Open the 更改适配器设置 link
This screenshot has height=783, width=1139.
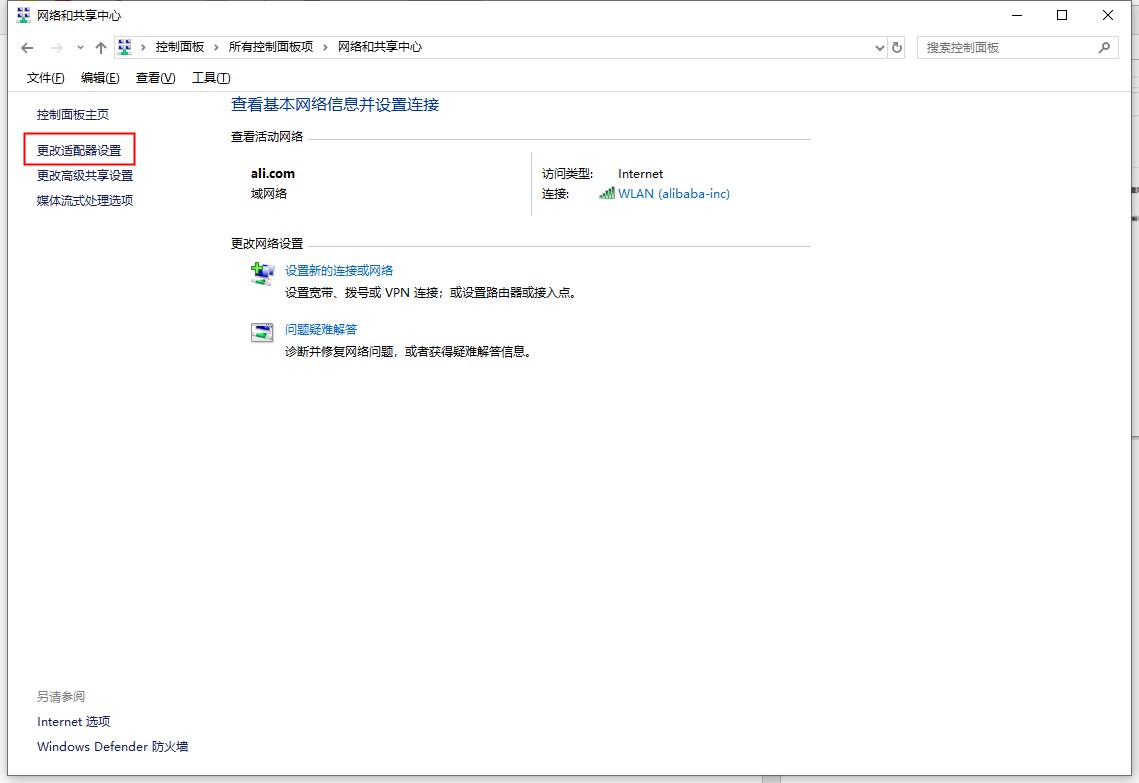79,150
